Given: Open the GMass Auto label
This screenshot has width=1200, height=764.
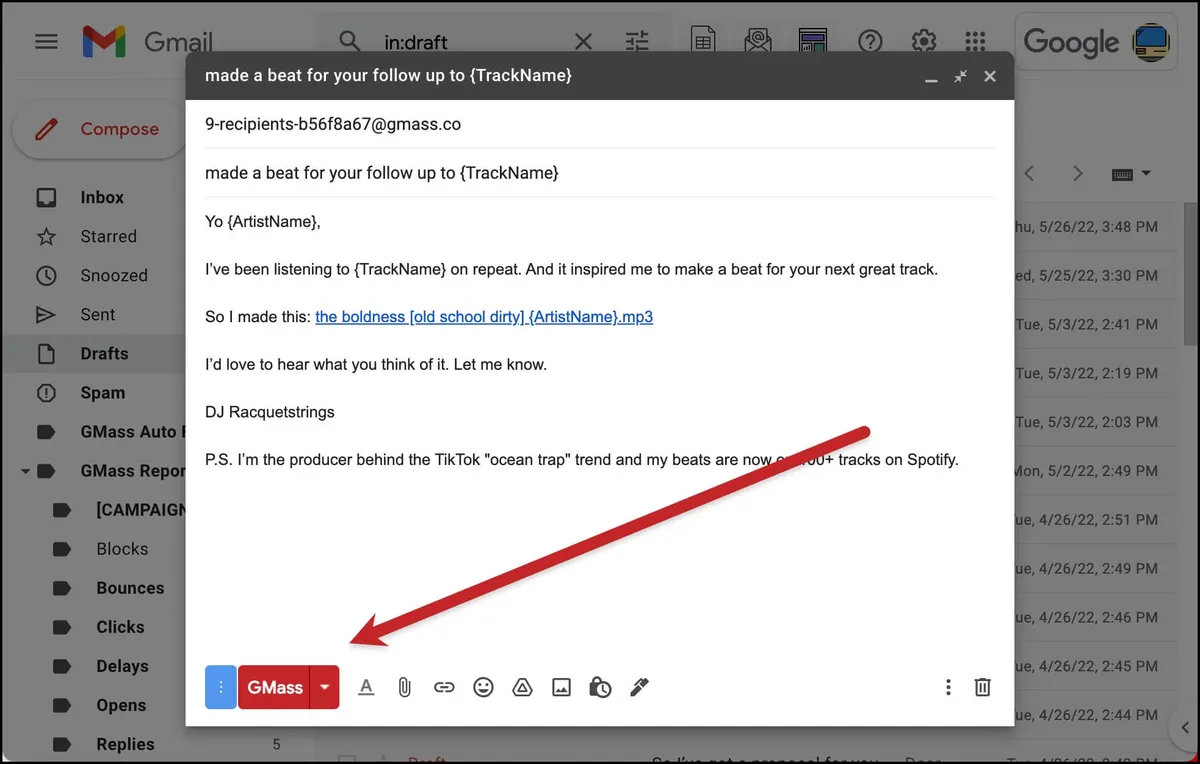Looking at the screenshot, I should click(133, 432).
